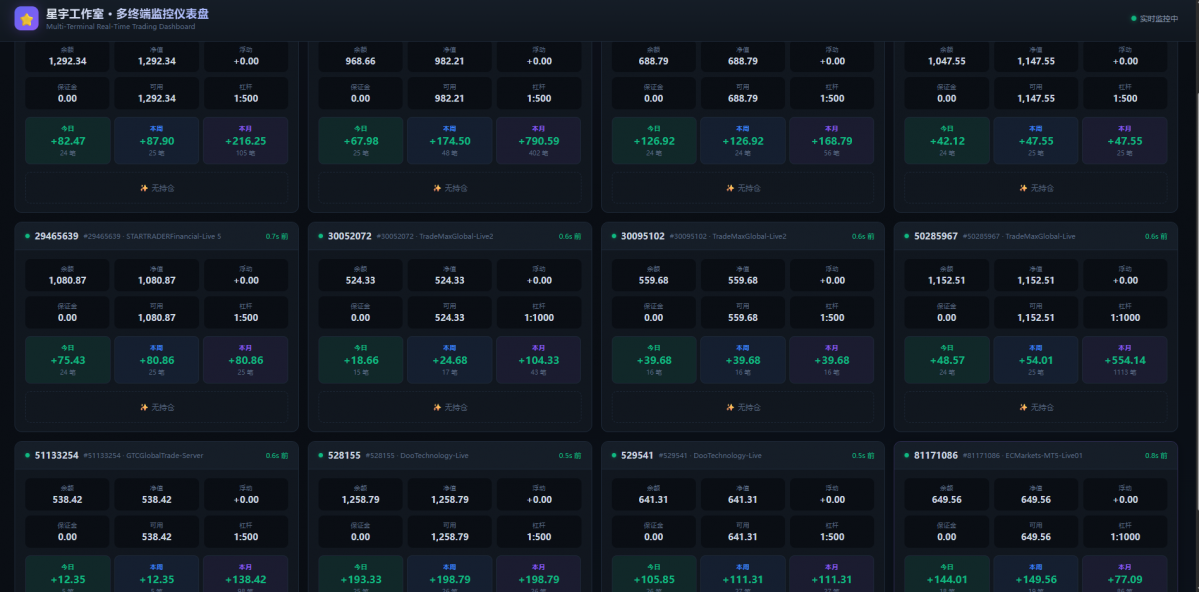Select account number 528155 heading
The image size is (1199, 592).
(344, 455)
